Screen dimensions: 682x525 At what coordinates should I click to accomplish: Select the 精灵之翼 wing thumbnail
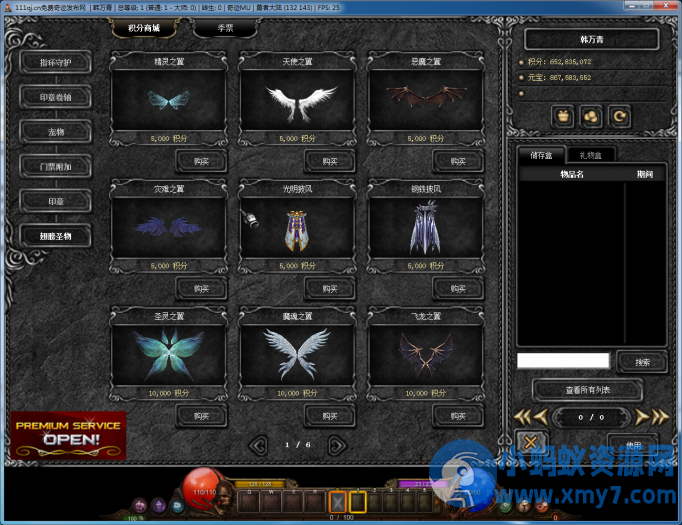coord(169,100)
